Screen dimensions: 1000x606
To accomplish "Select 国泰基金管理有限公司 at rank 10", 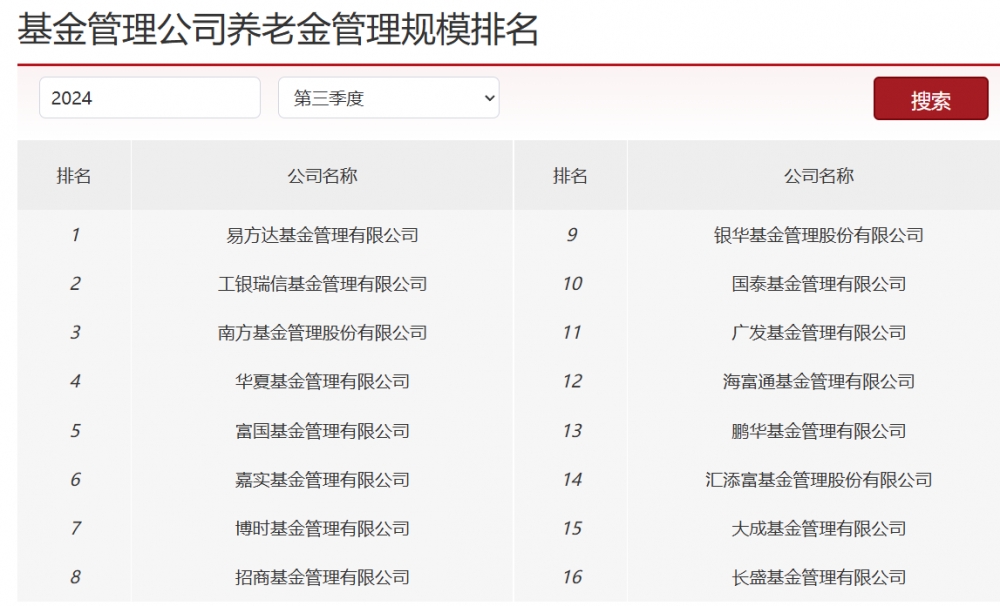I will tap(818, 284).
